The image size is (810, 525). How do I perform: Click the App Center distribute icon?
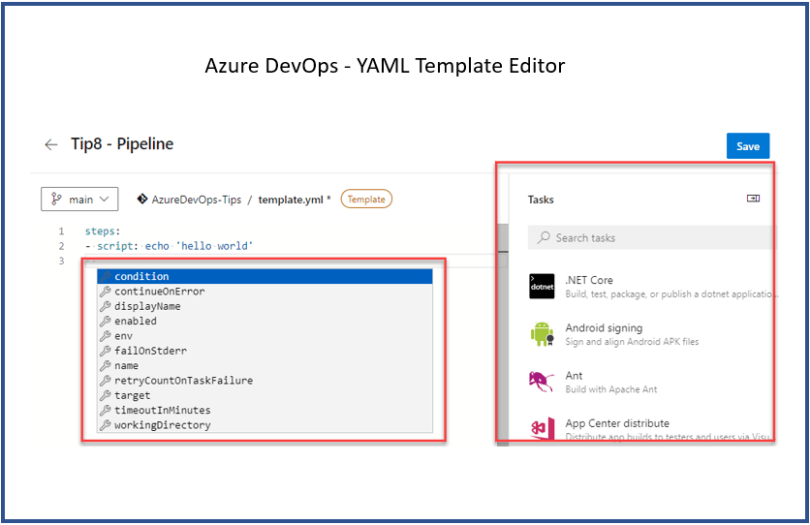pos(542,429)
